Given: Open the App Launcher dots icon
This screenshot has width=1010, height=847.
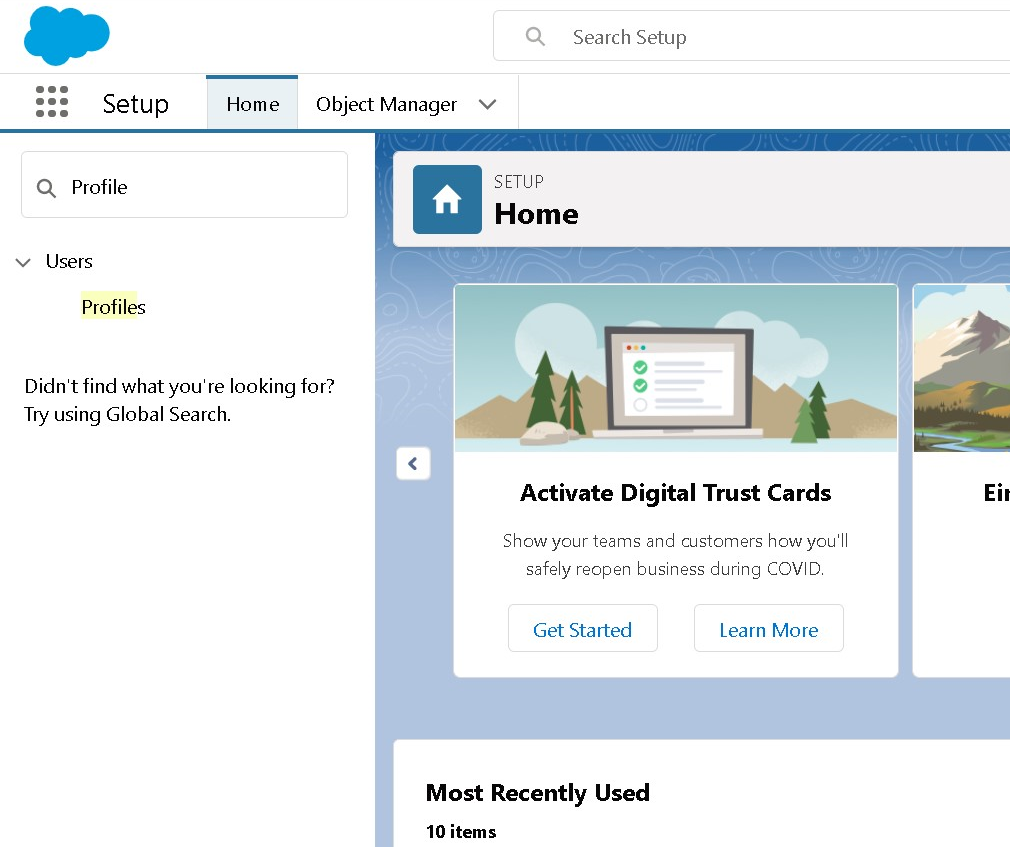Looking at the screenshot, I should 52,102.
